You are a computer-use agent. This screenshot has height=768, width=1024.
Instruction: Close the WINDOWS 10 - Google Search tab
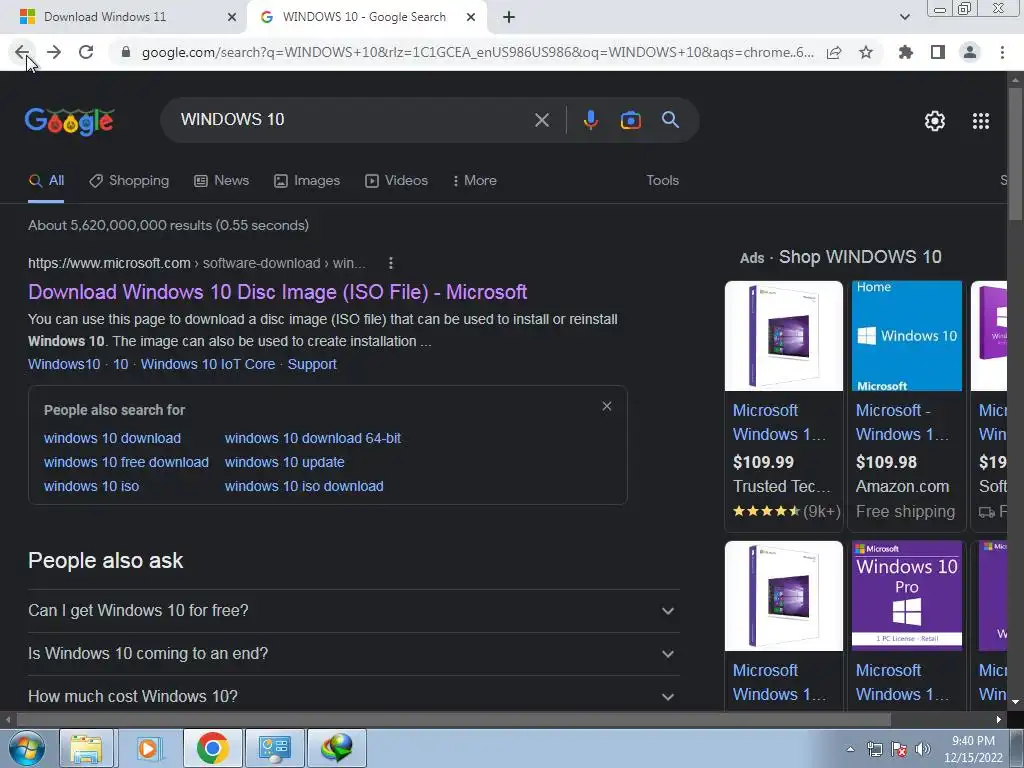coord(471,17)
